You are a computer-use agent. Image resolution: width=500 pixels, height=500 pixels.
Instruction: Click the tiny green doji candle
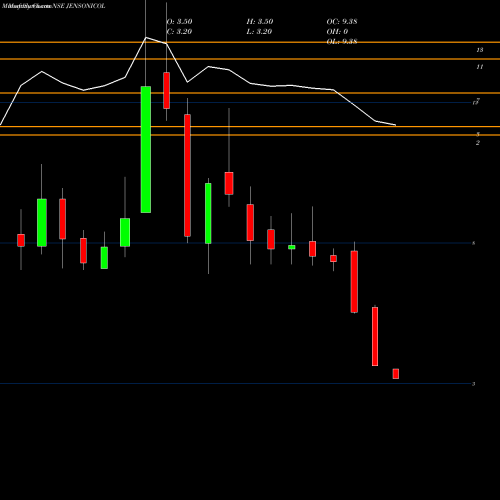(x=292, y=247)
